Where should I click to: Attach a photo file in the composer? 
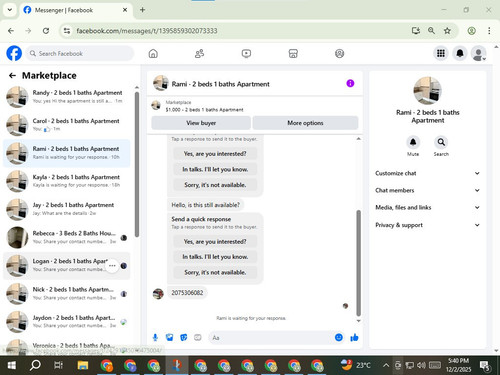pyautogui.click(x=169, y=338)
